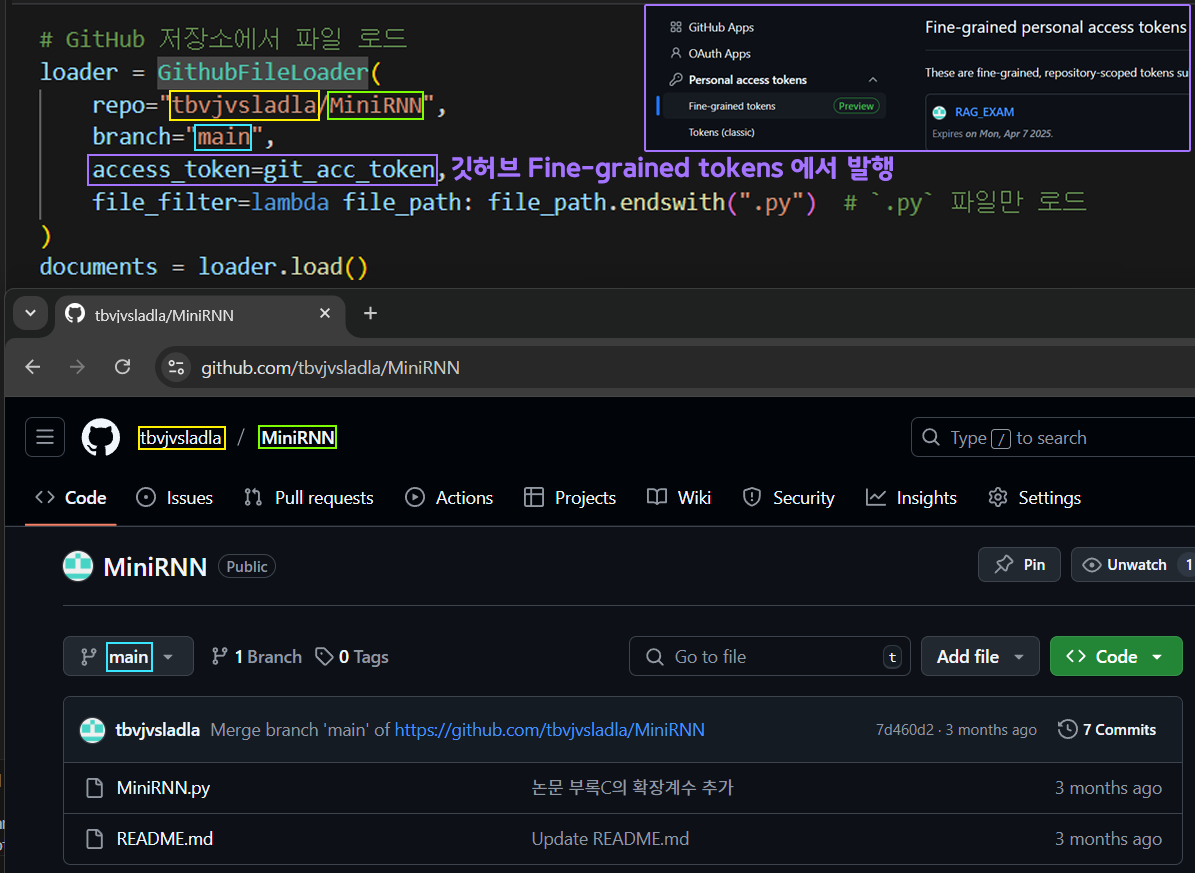Expand the Add file dropdown
The image size is (1195, 873).
(980, 656)
